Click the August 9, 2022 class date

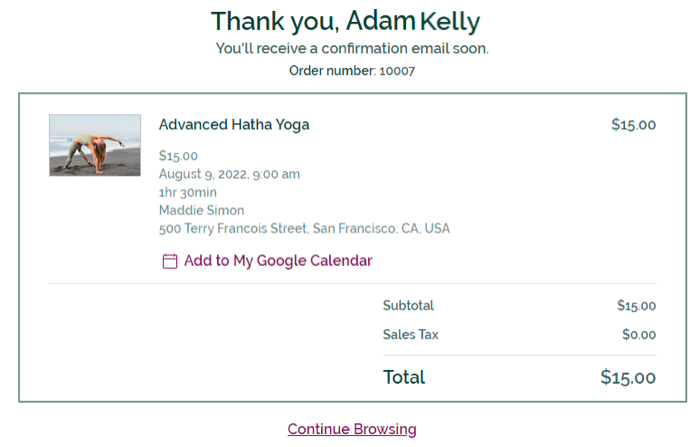pyautogui.click(x=229, y=174)
